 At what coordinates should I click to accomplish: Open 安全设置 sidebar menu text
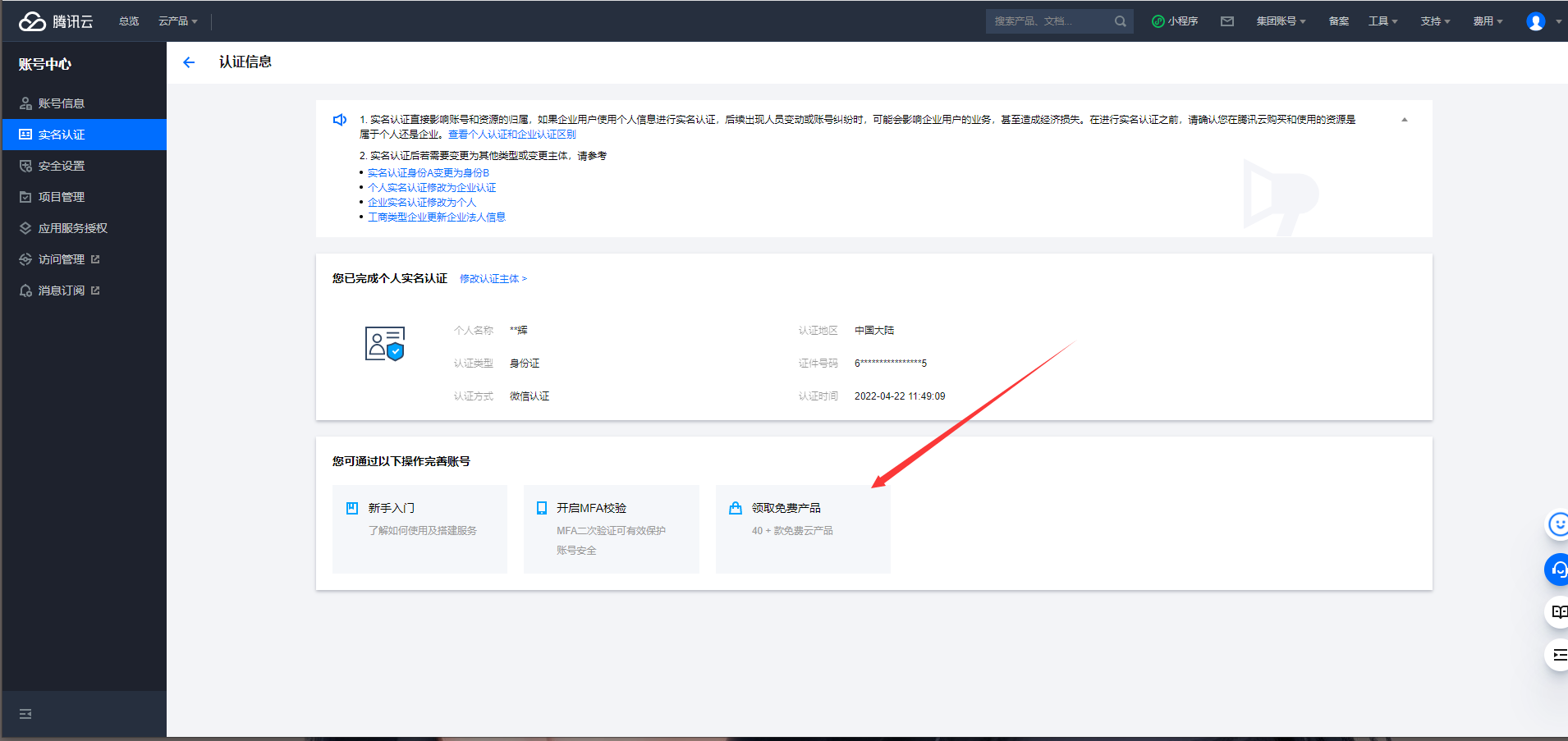(62, 166)
